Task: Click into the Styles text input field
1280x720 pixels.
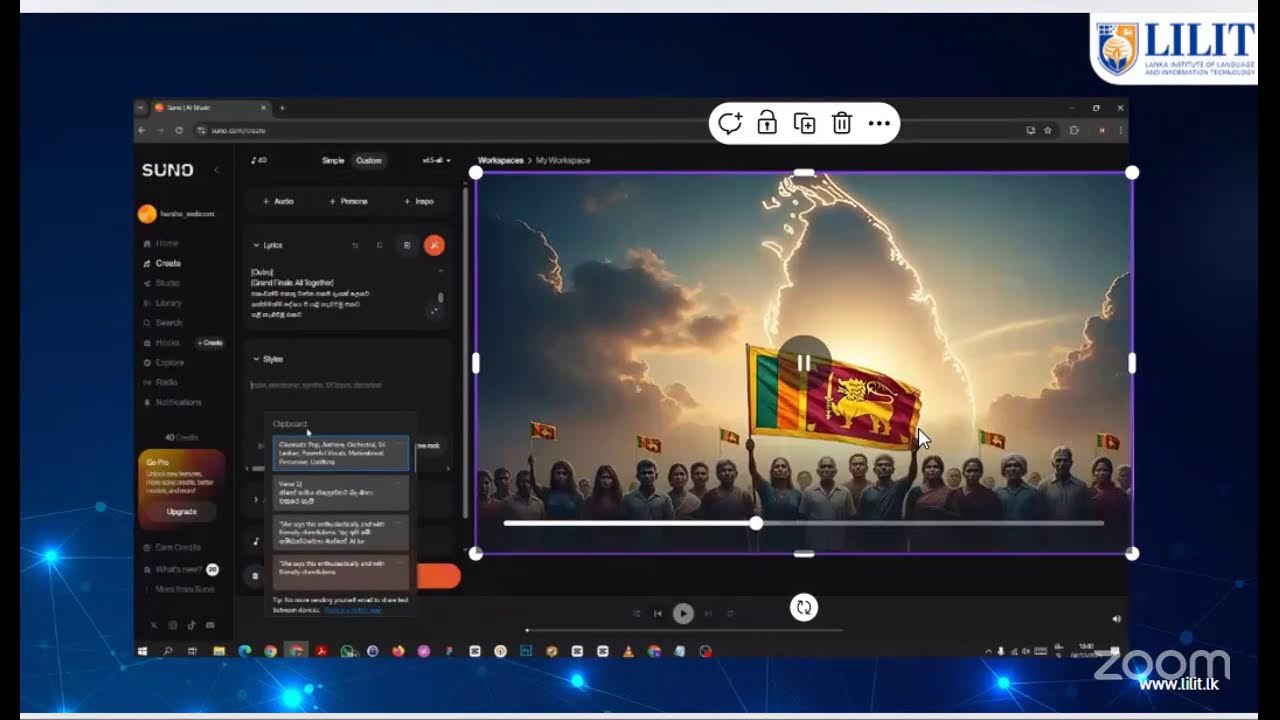Action: pyautogui.click(x=346, y=385)
